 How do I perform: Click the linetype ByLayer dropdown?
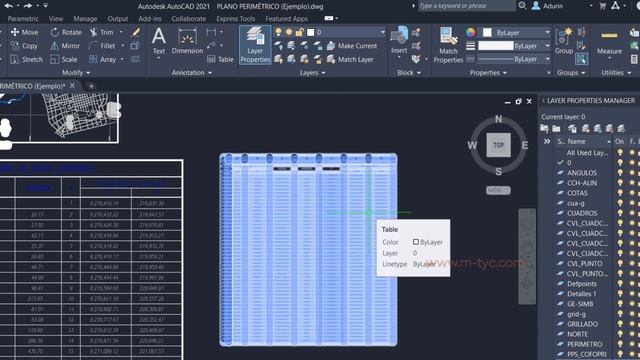pyautogui.click(x=514, y=59)
